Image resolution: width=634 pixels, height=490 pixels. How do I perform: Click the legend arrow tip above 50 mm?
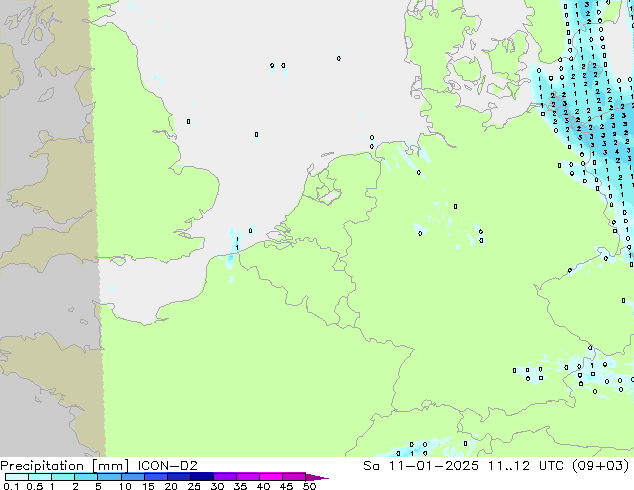point(317,477)
